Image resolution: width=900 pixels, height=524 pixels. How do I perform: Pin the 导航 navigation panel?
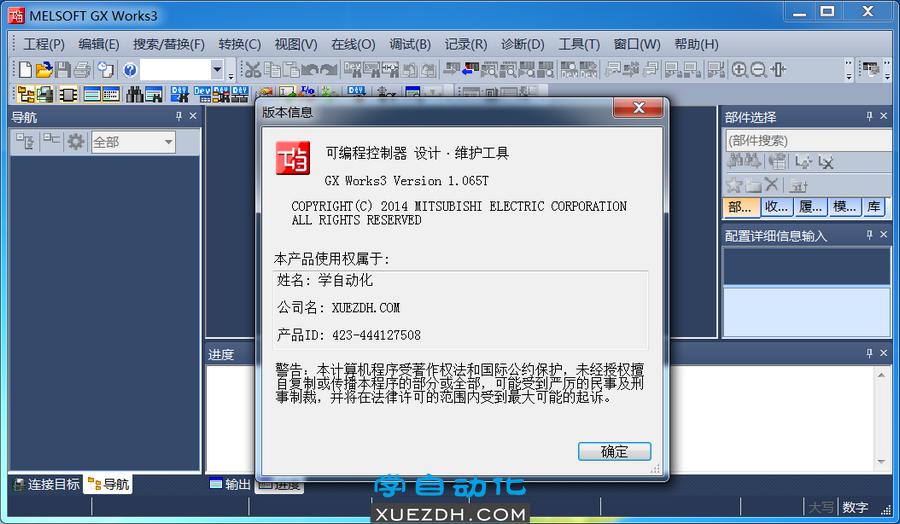pos(179,117)
